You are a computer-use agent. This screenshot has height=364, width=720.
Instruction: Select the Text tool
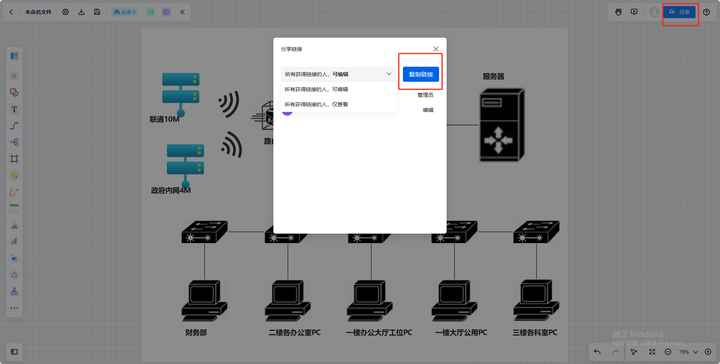tap(14, 109)
